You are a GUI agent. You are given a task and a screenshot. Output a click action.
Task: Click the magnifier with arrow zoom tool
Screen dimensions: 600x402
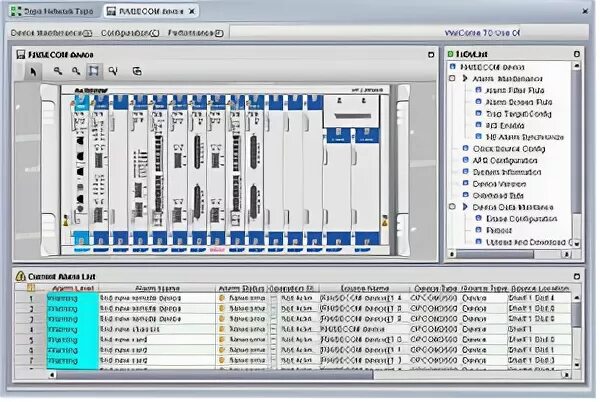click(x=113, y=71)
